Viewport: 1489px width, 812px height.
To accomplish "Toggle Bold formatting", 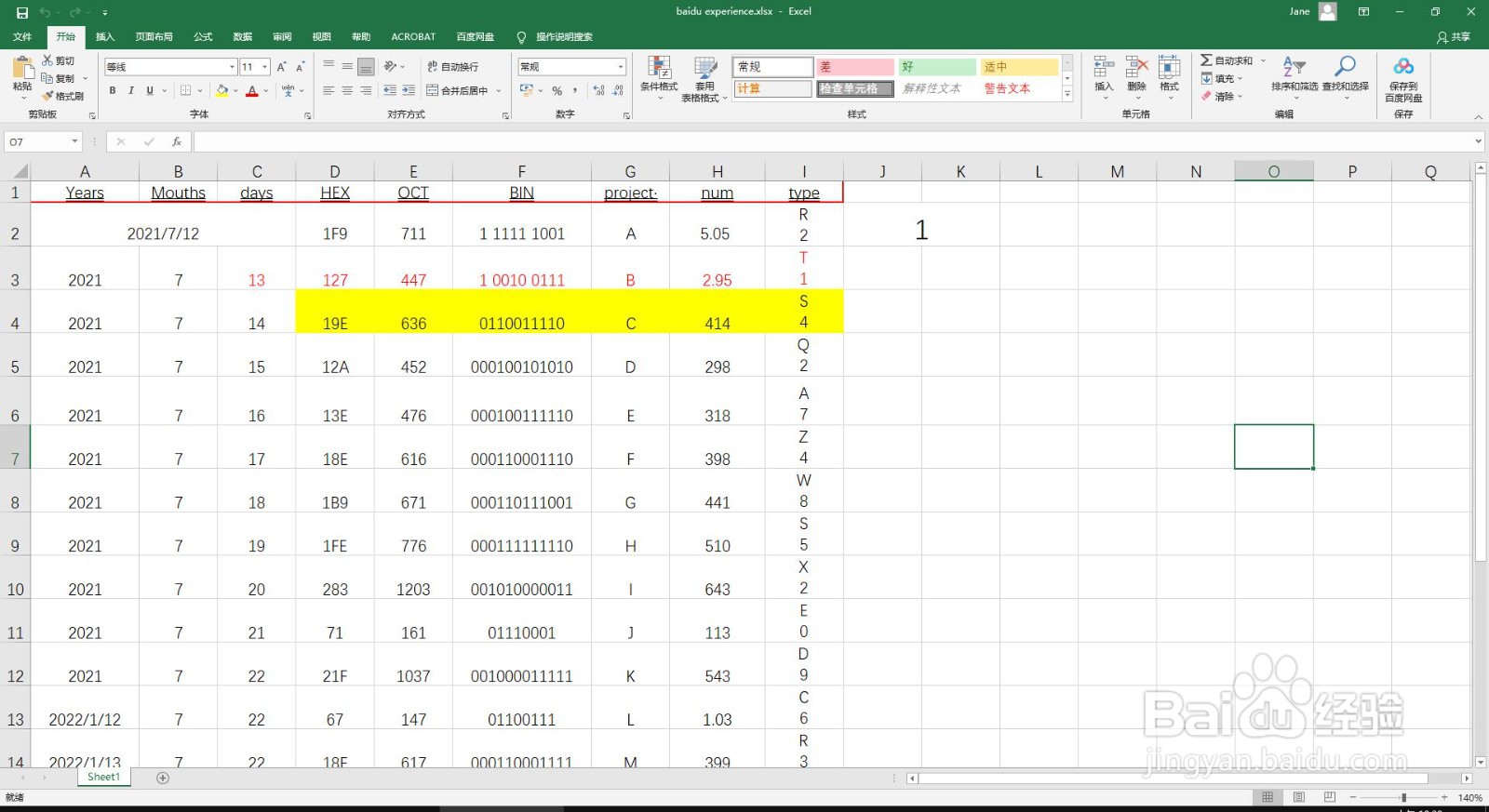I will [113, 90].
